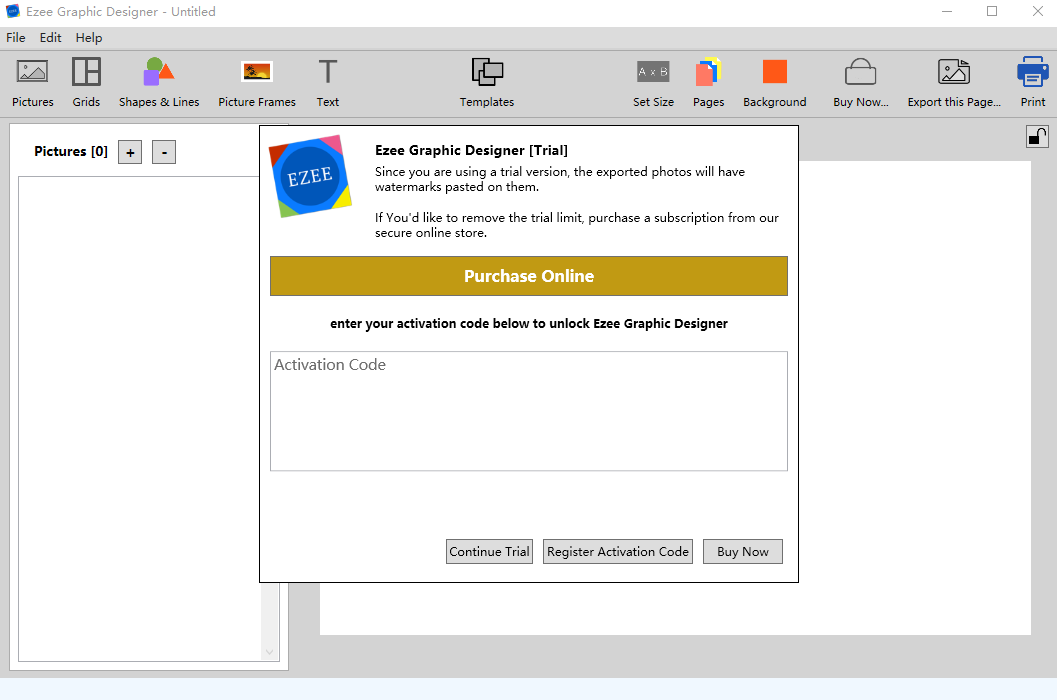The width and height of the screenshot is (1057, 700).
Task: Click the Buy Now dialog button
Action: click(x=743, y=552)
